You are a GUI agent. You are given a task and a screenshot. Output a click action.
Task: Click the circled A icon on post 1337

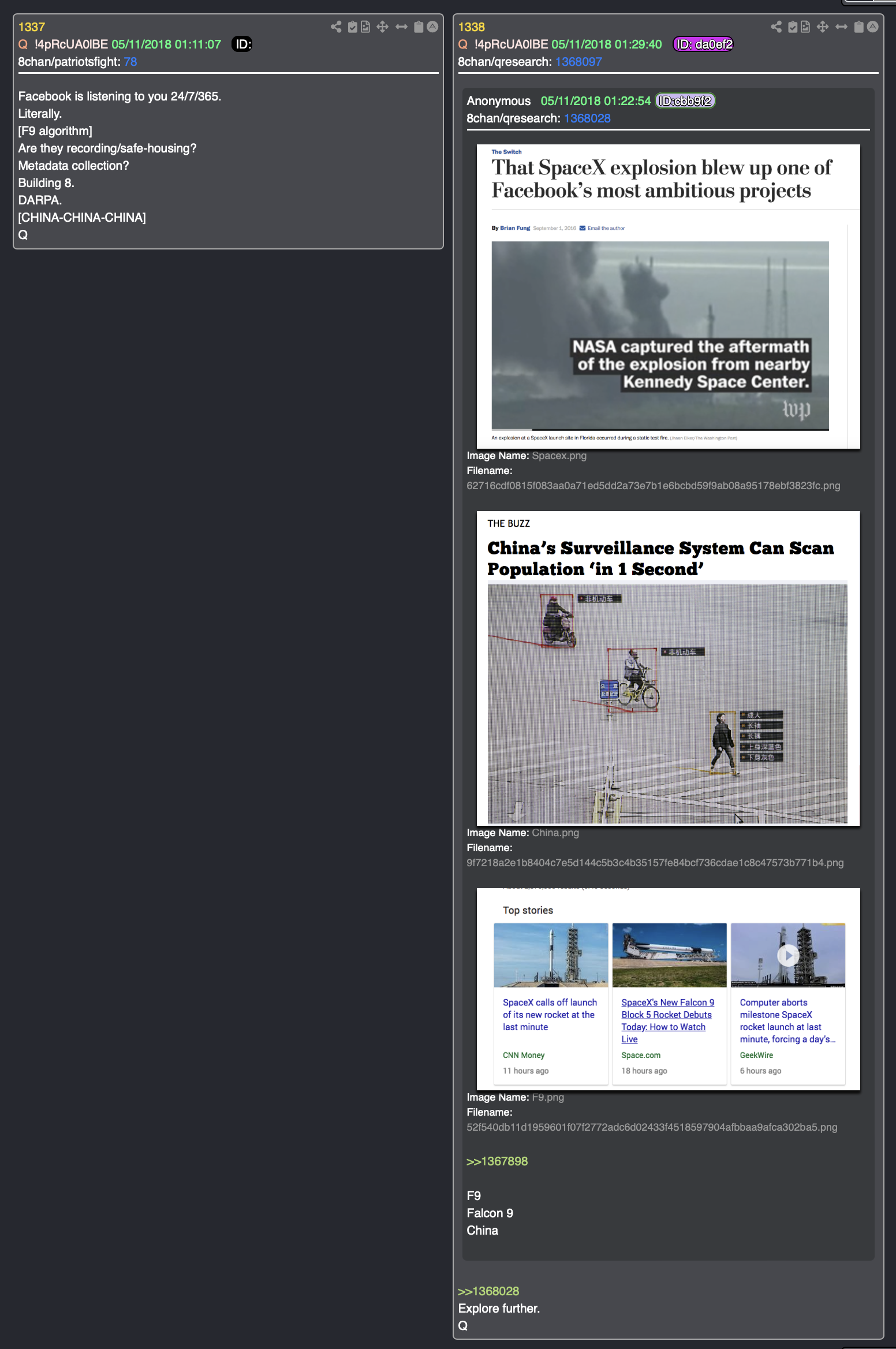(432, 27)
